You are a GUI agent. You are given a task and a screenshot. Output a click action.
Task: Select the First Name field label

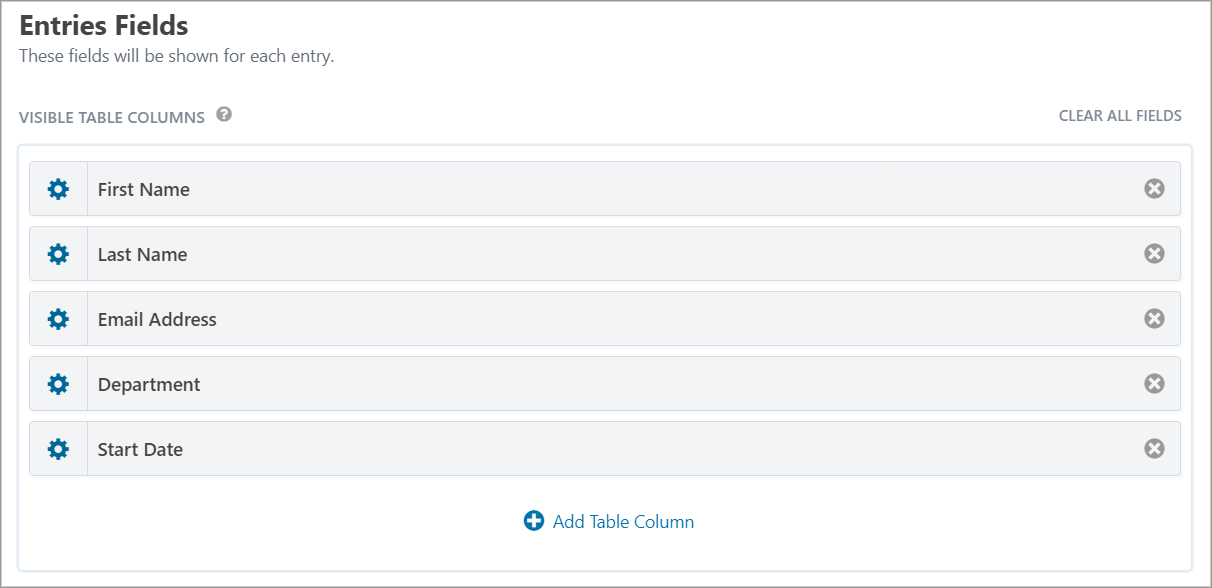(144, 190)
